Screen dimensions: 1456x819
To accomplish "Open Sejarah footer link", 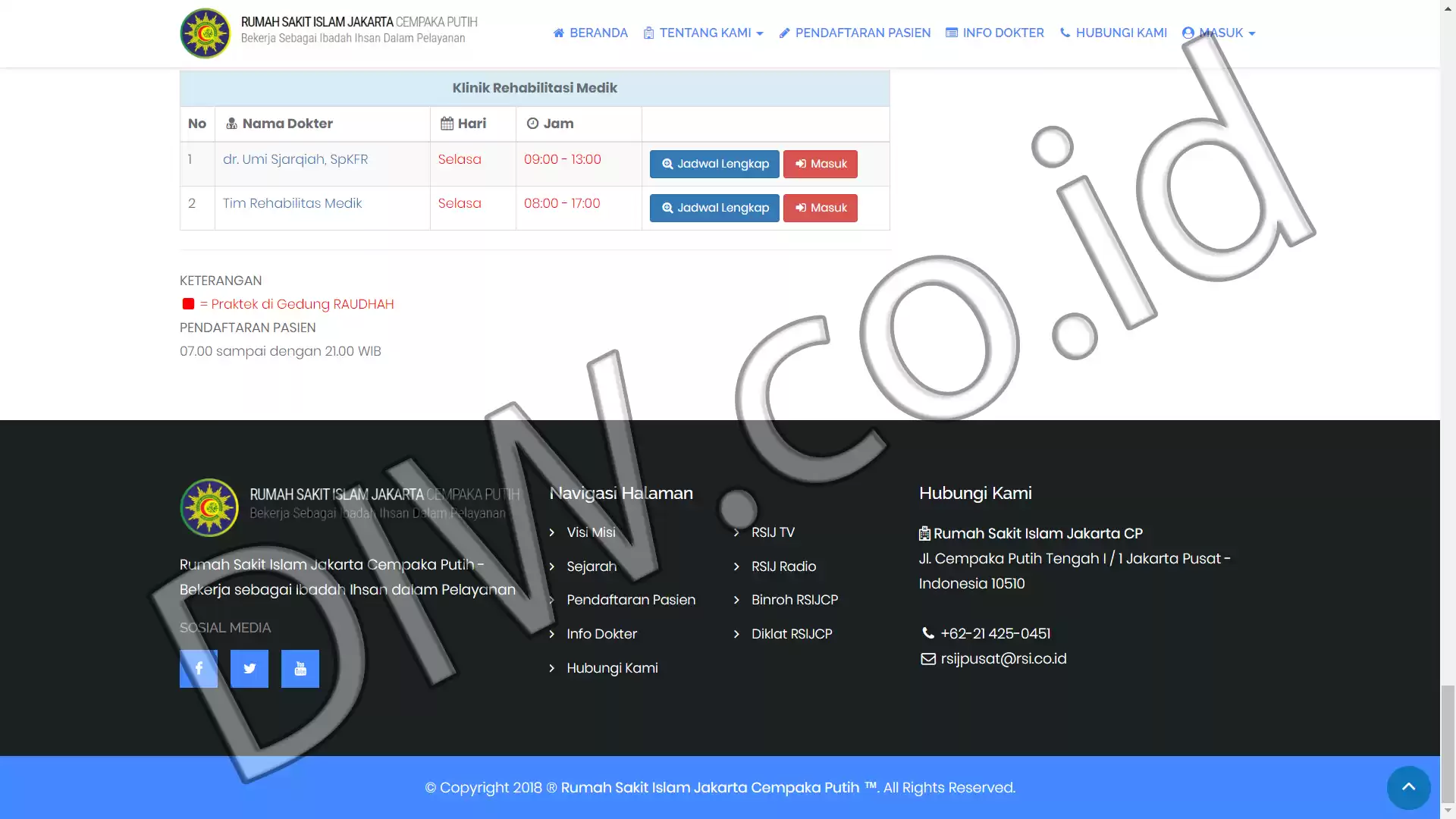I will [x=591, y=566].
